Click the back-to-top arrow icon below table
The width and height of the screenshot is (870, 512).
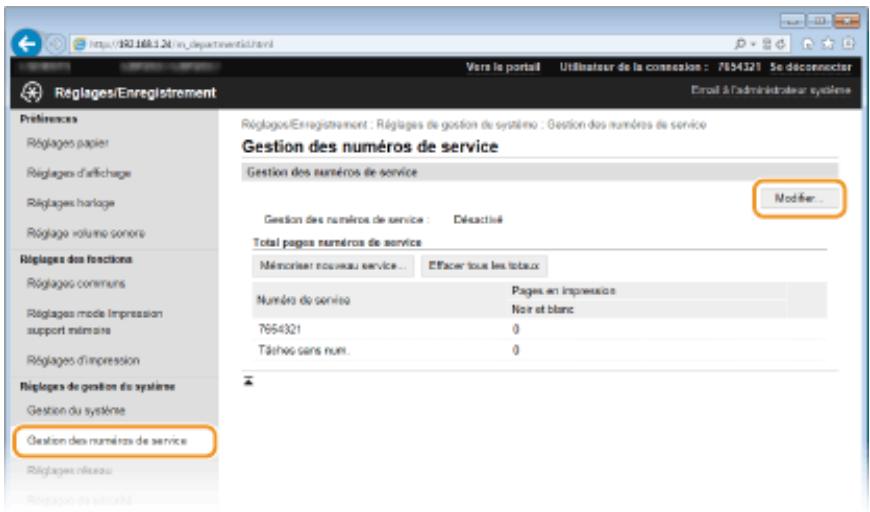click(x=249, y=381)
